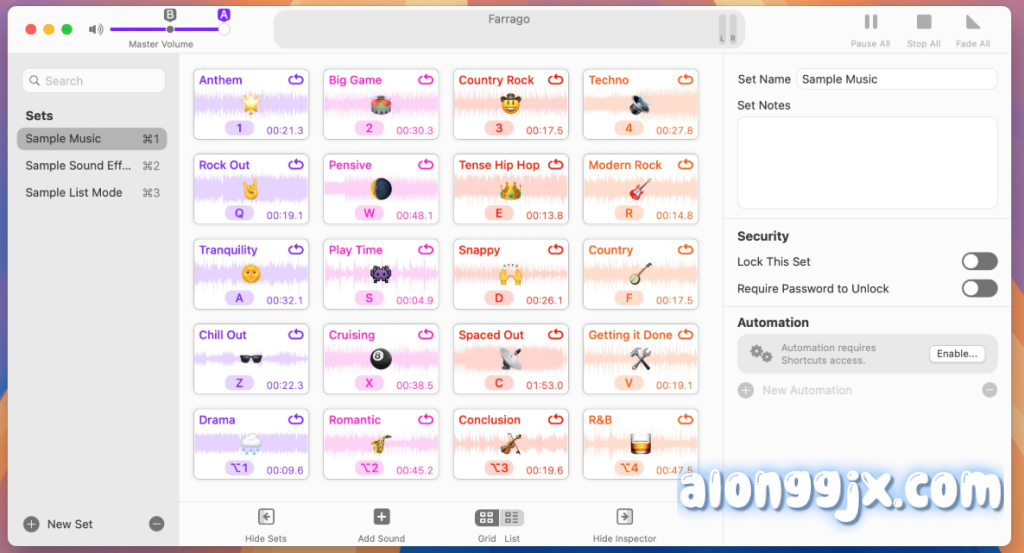Viewport: 1024px width, 553px height.
Task: Click the Add Sound plus icon
Action: pos(381,517)
